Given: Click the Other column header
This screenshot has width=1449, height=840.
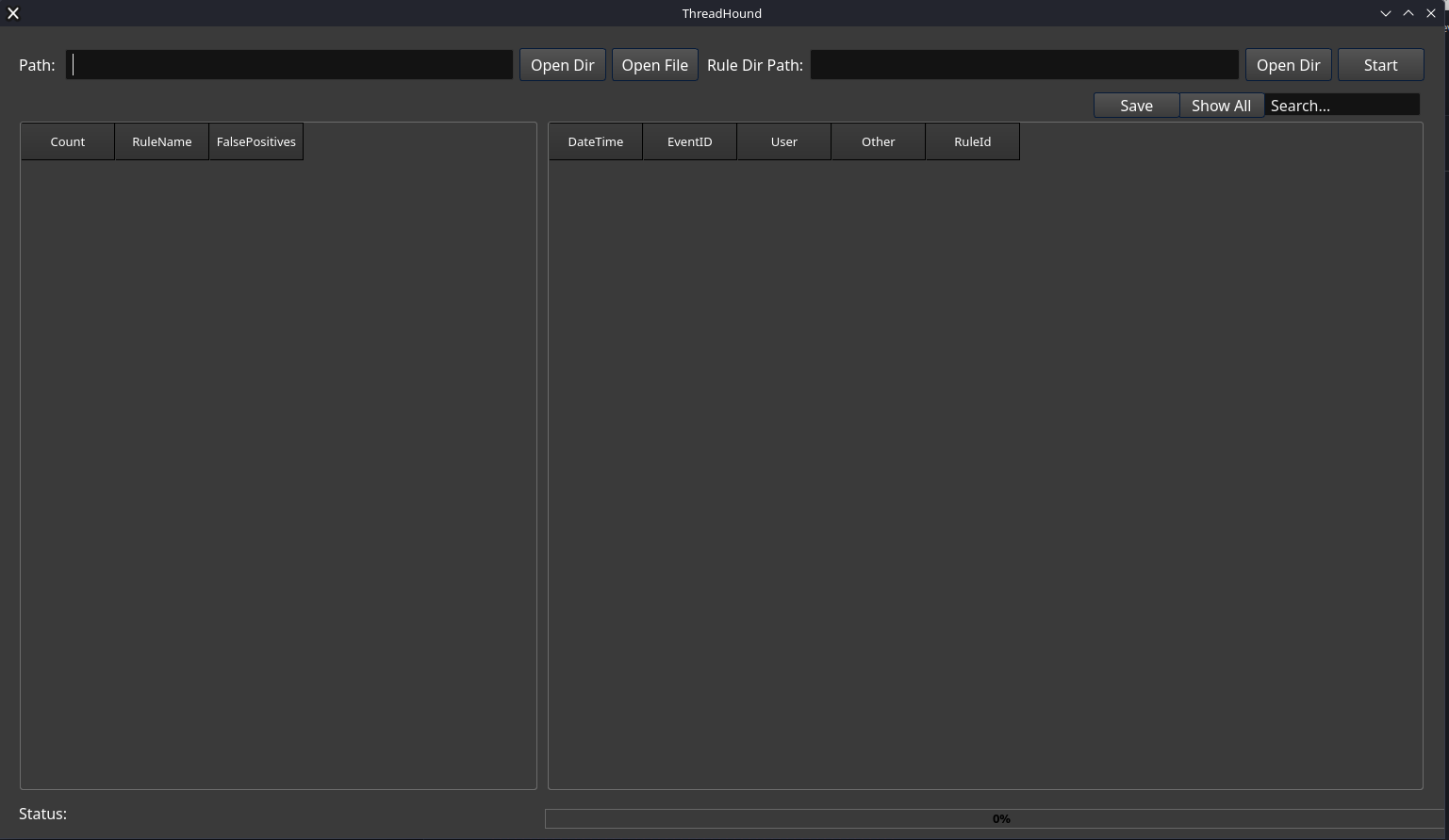Looking at the screenshot, I should (x=879, y=141).
